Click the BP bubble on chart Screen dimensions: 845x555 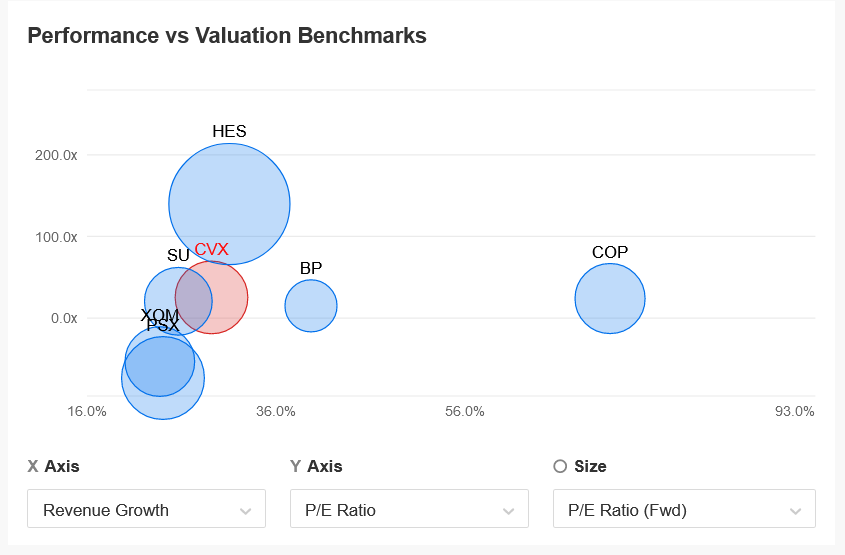click(x=311, y=306)
